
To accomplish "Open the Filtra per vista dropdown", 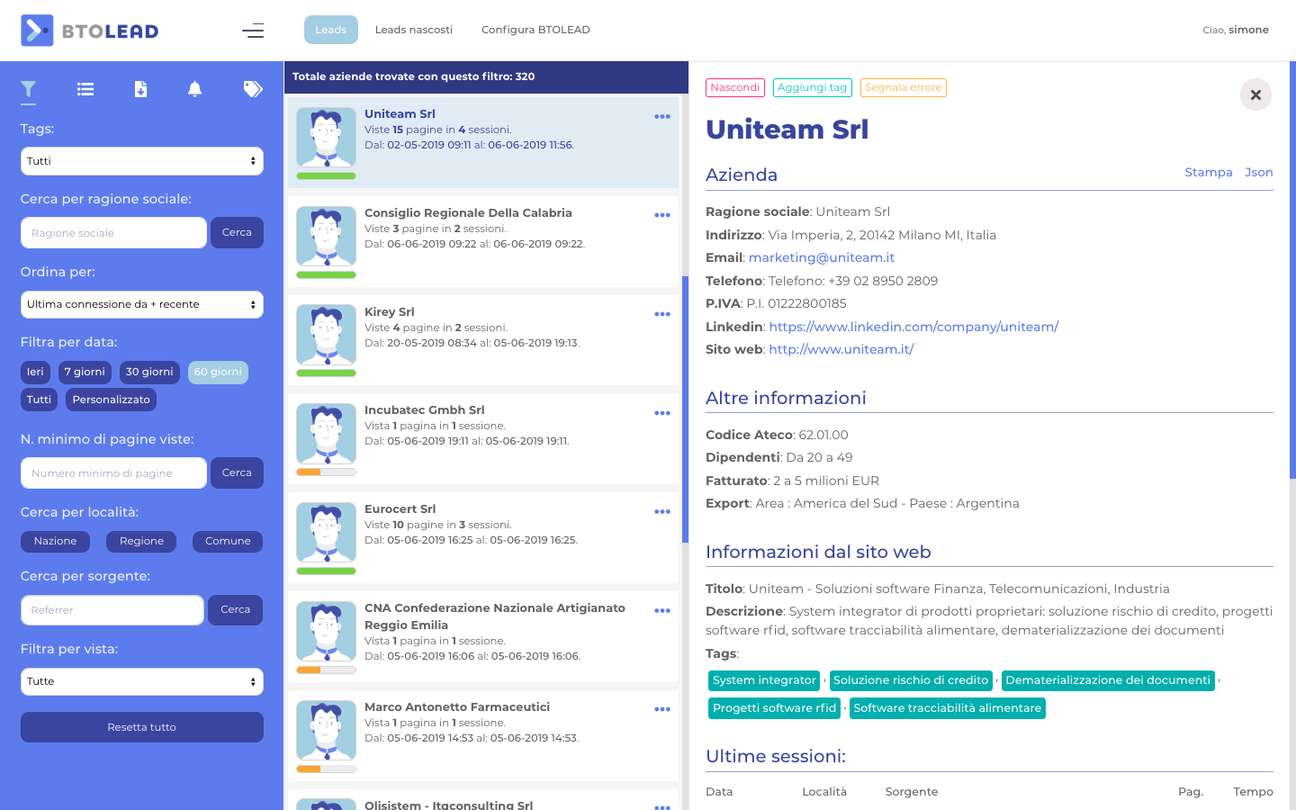I will tap(142, 681).
